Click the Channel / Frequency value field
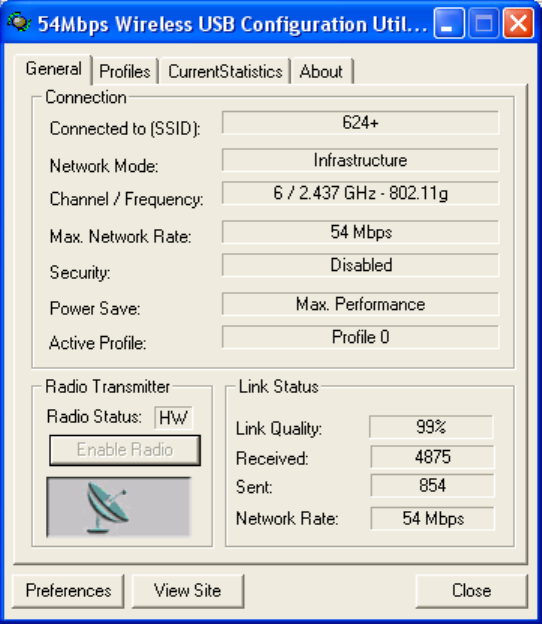 click(360, 193)
